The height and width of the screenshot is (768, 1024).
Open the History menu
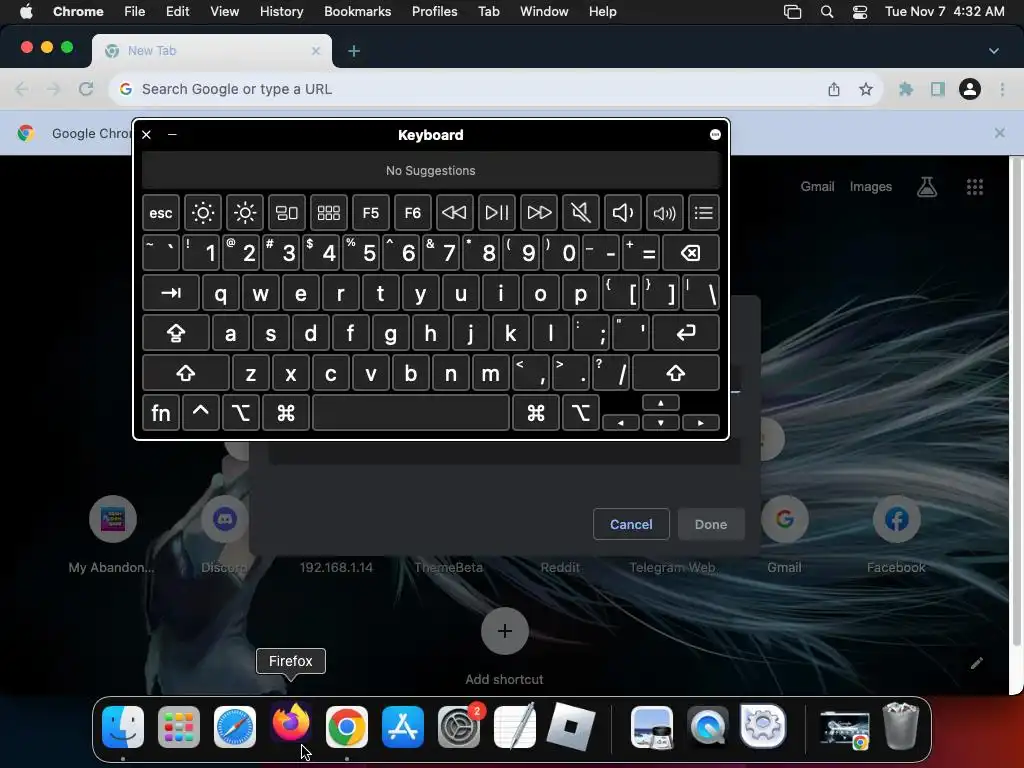pyautogui.click(x=281, y=12)
